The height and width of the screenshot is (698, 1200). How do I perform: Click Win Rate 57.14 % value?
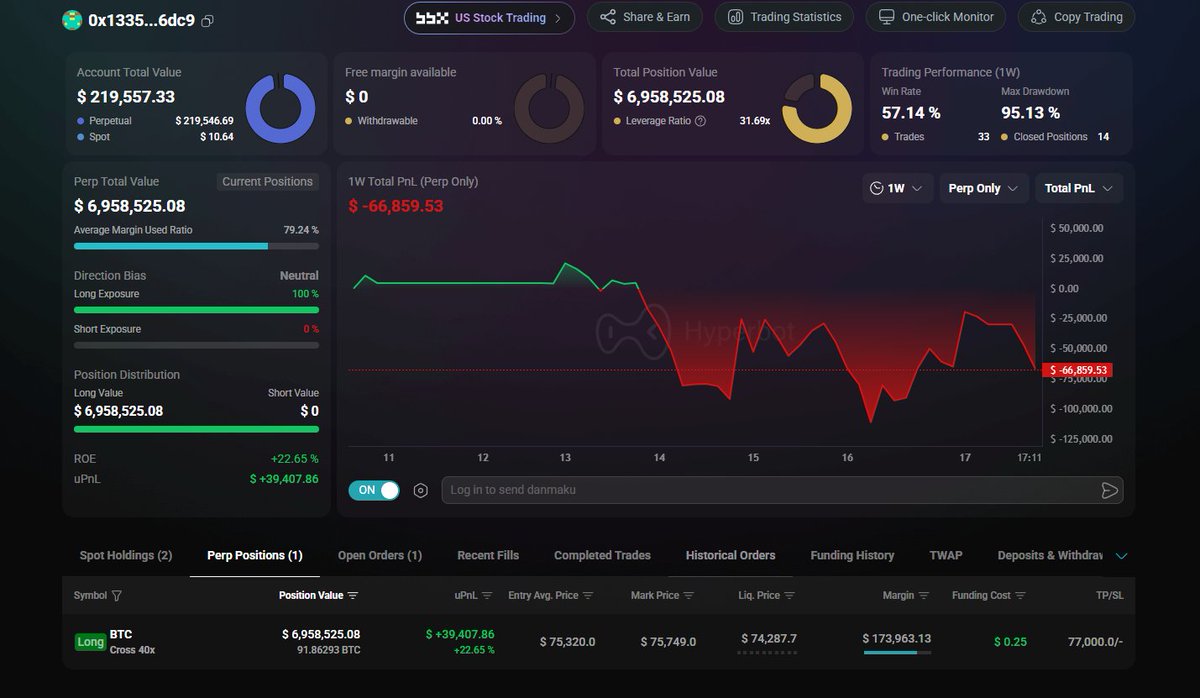[x=911, y=113]
